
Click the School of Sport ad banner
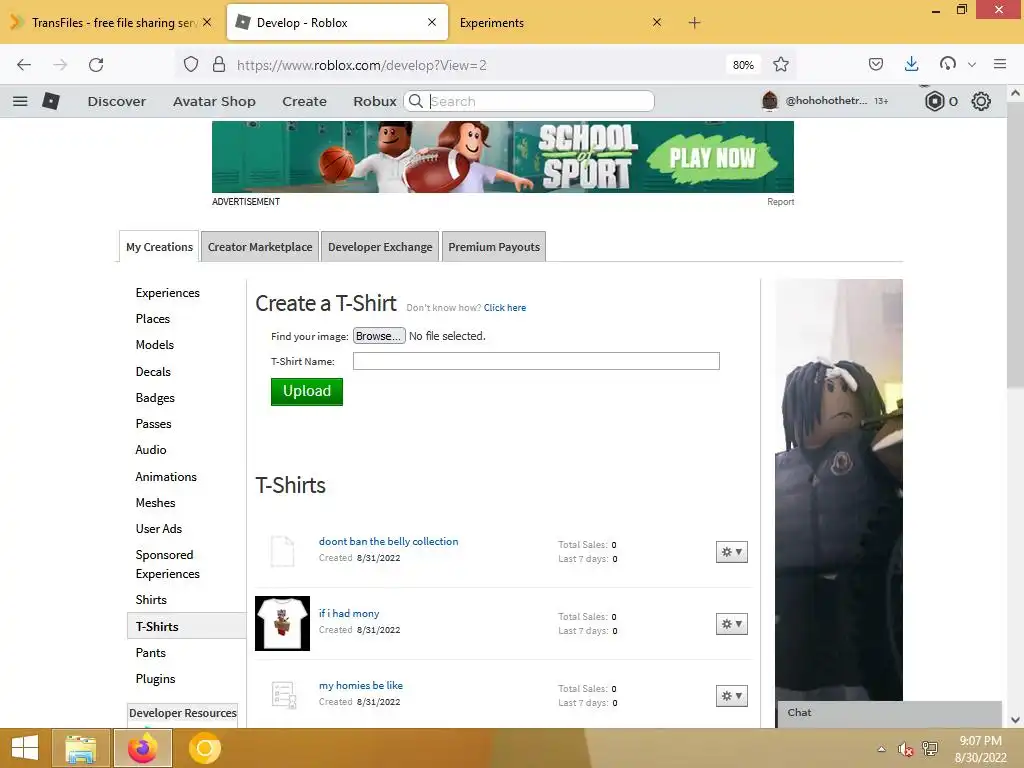(x=503, y=157)
